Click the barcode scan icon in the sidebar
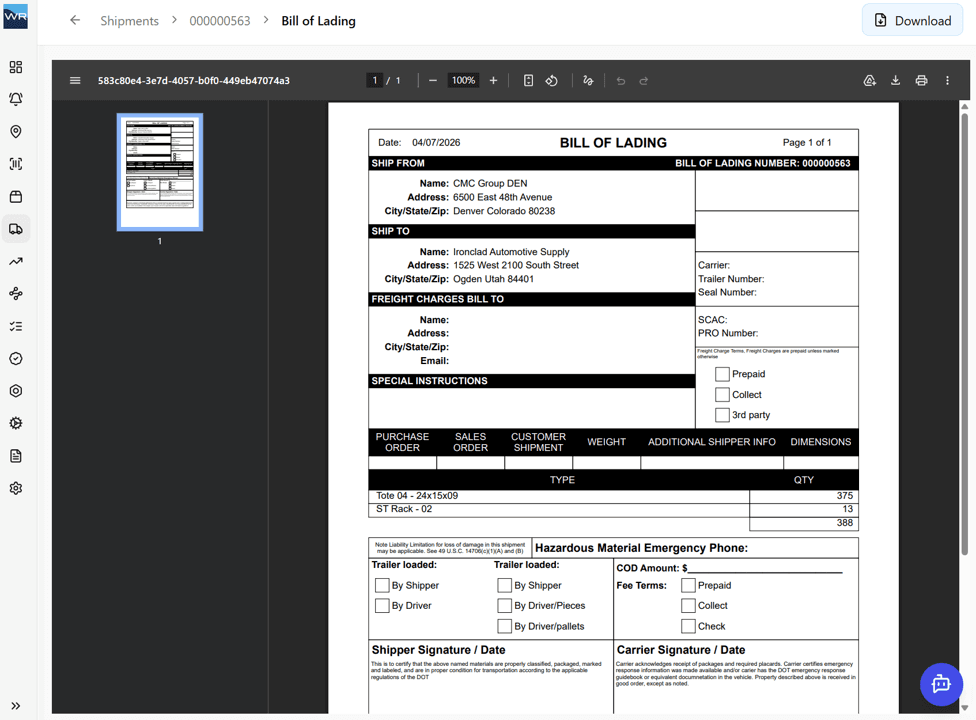The width and height of the screenshot is (976, 720). tap(16, 163)
